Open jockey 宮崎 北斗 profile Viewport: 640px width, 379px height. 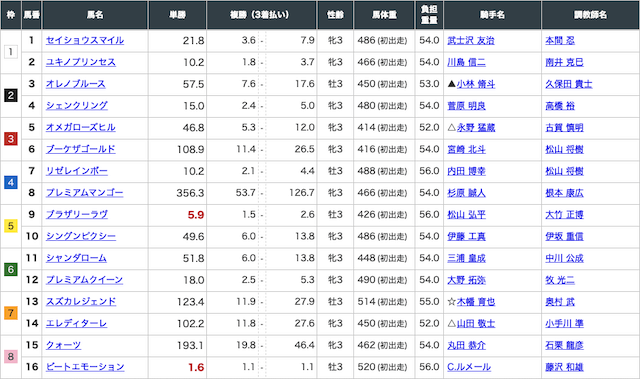[467, 149]
